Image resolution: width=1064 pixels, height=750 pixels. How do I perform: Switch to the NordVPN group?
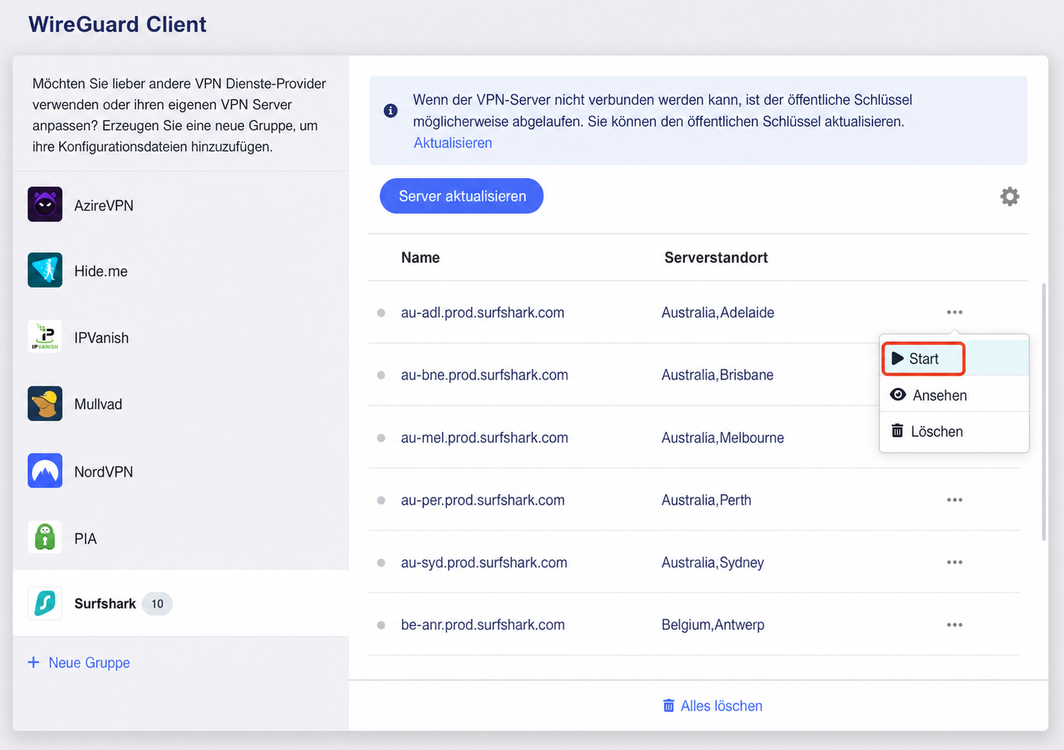click(180, 471)
